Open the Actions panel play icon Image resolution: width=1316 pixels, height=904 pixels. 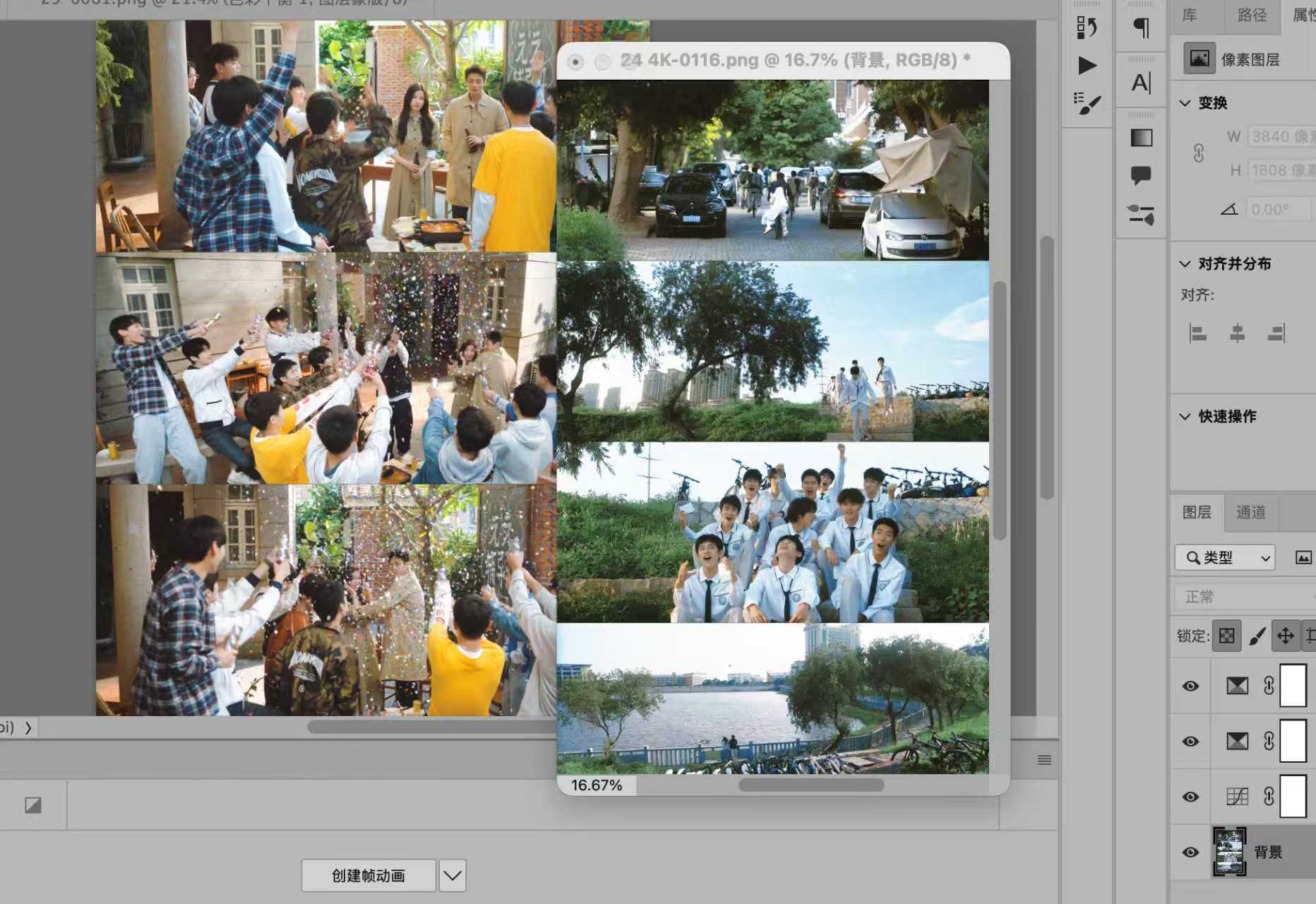click(1087, 66)
